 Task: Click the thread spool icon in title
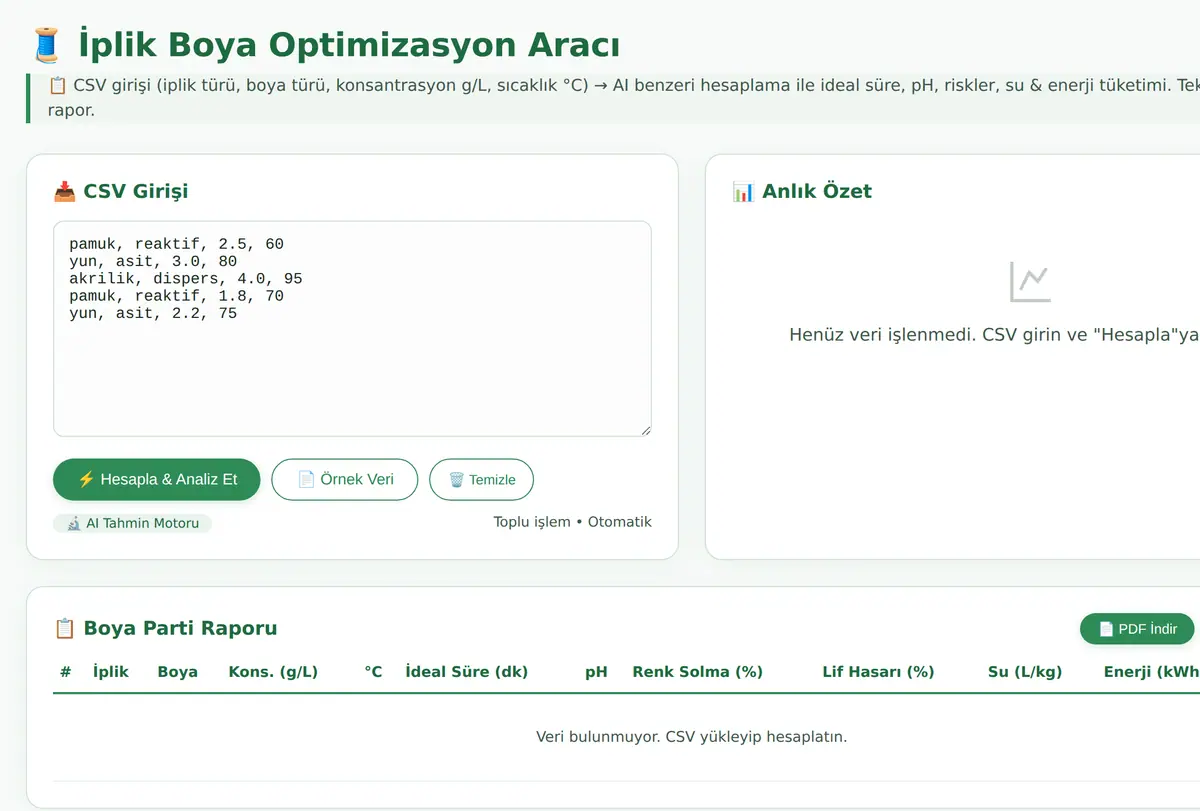(x=46, y=46)
